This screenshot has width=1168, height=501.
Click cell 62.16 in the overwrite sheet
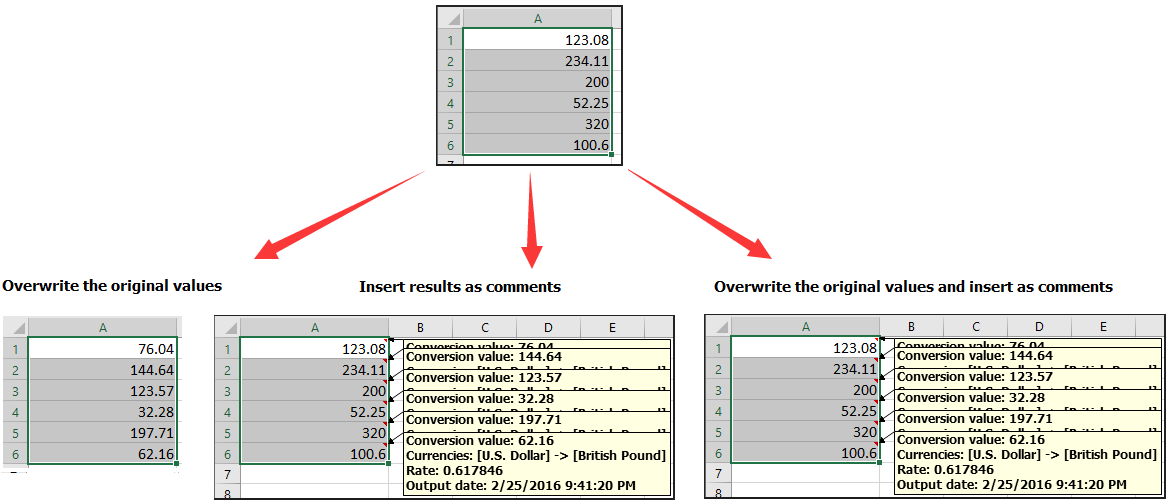(x=103, y=453)
